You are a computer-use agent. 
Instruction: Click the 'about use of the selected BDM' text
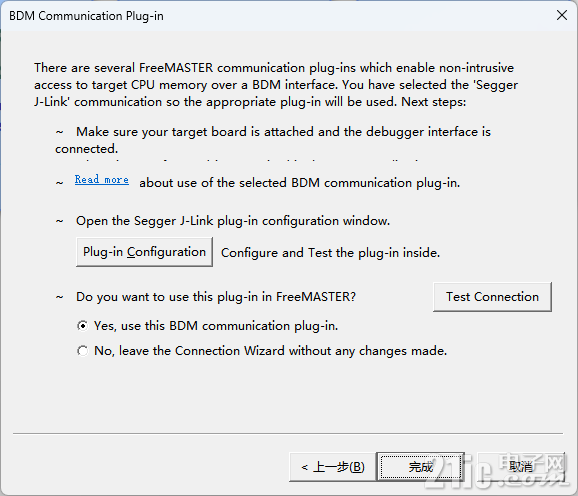pyautogui.click(x=299, y=183)
